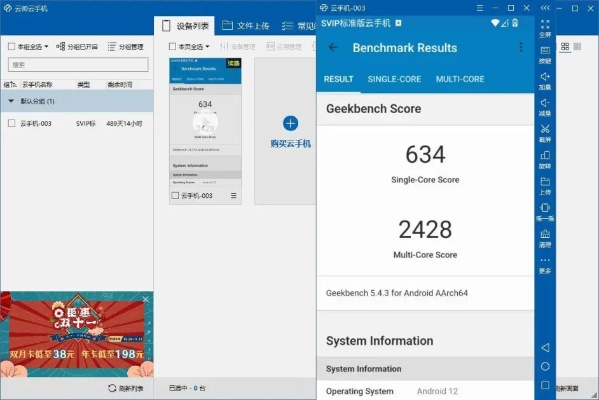599x400 pixels.
Task: Decrease volume with 减量 speaker icon
Action: click(545, 103)
